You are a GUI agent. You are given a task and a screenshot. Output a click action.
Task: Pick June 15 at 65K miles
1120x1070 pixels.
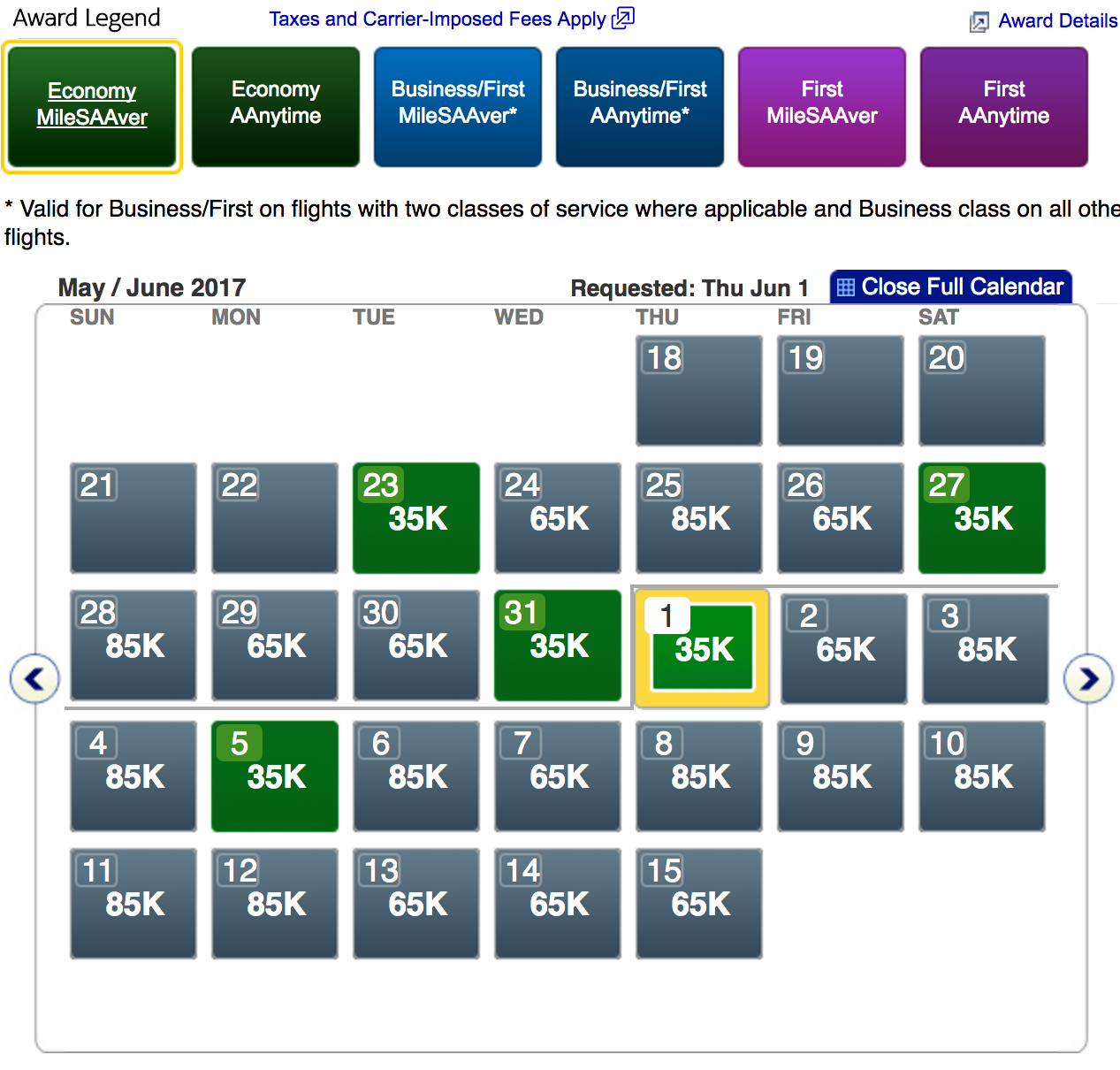pyautogui.click(x=699, y=904)
